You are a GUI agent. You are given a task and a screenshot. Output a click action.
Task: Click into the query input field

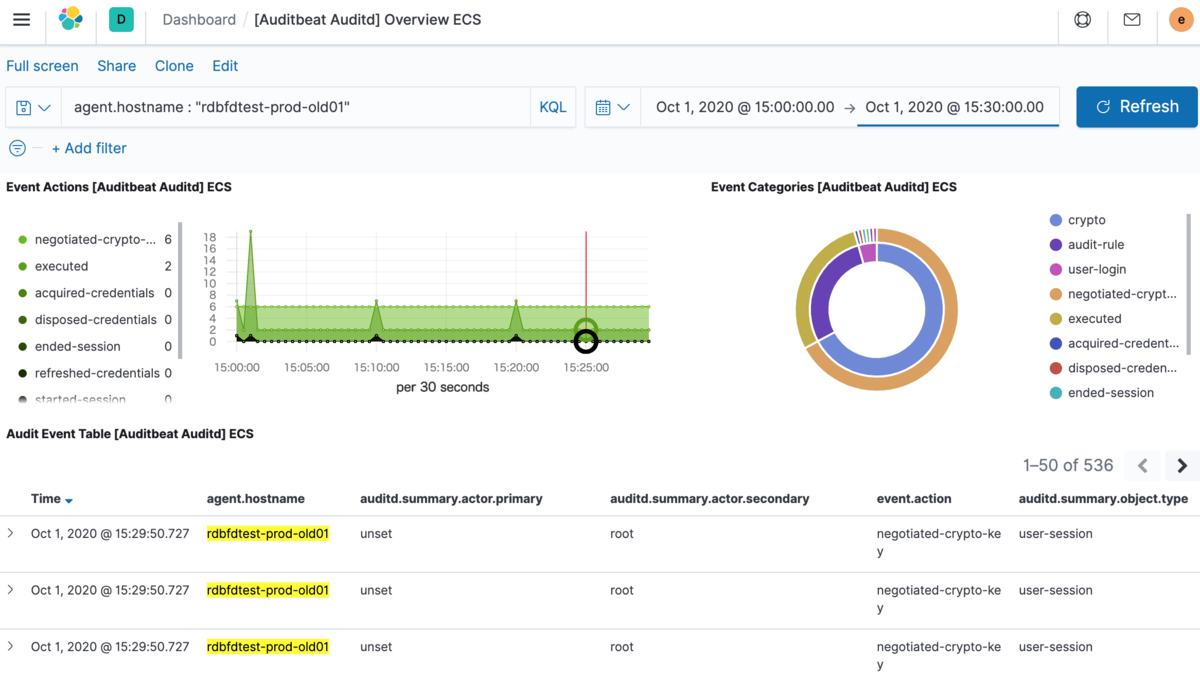click(x=295, y=107)
